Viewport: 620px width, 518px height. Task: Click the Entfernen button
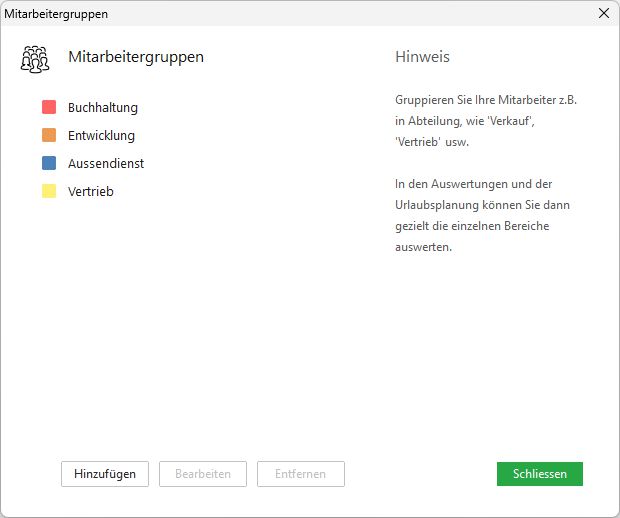301,474
